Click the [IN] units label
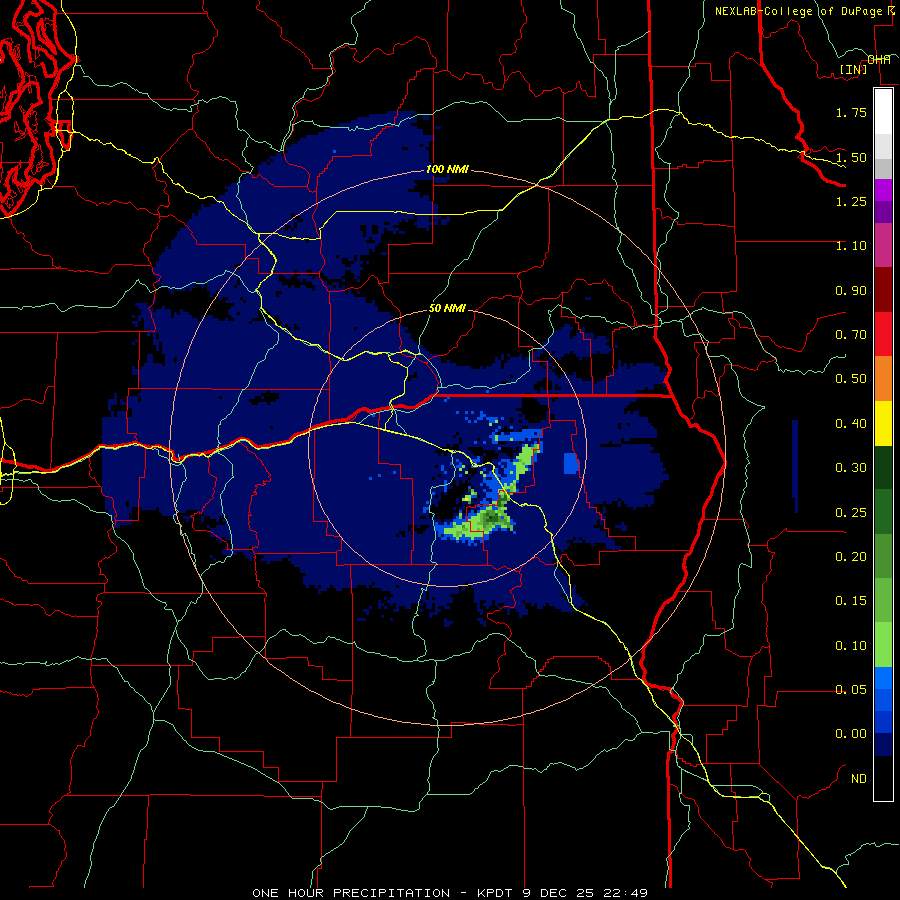Viewport: 900px width, 900px height. [x=854, y=69]
